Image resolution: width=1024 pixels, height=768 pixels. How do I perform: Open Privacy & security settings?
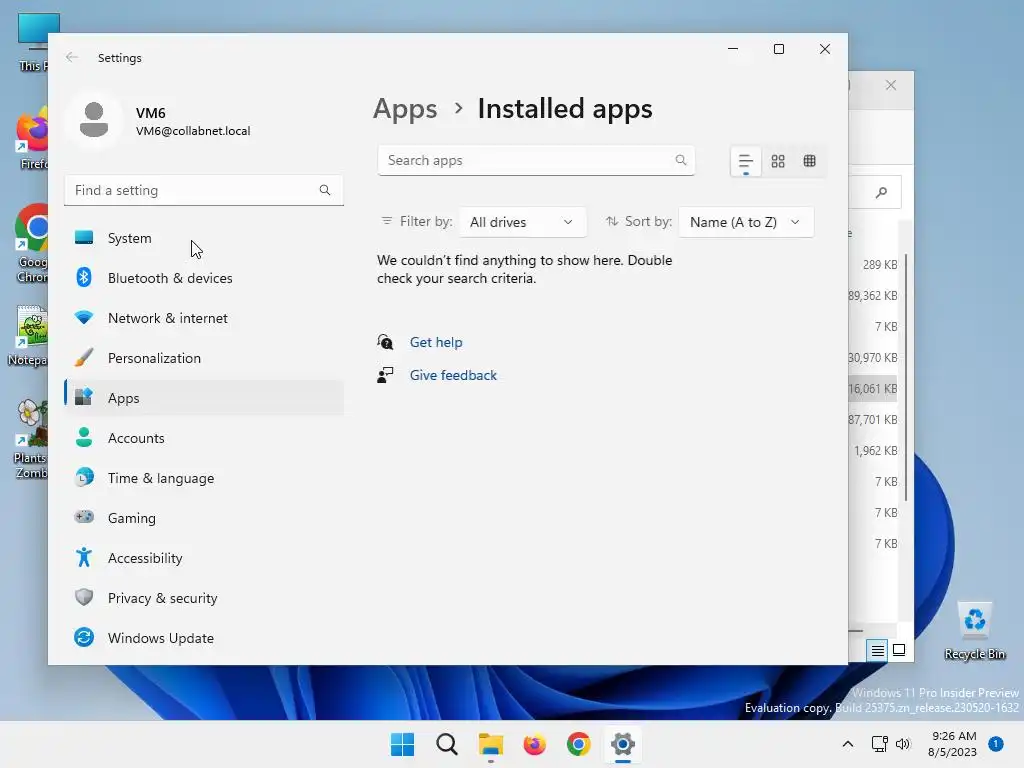pyautogui.click(x=204, y=598)
